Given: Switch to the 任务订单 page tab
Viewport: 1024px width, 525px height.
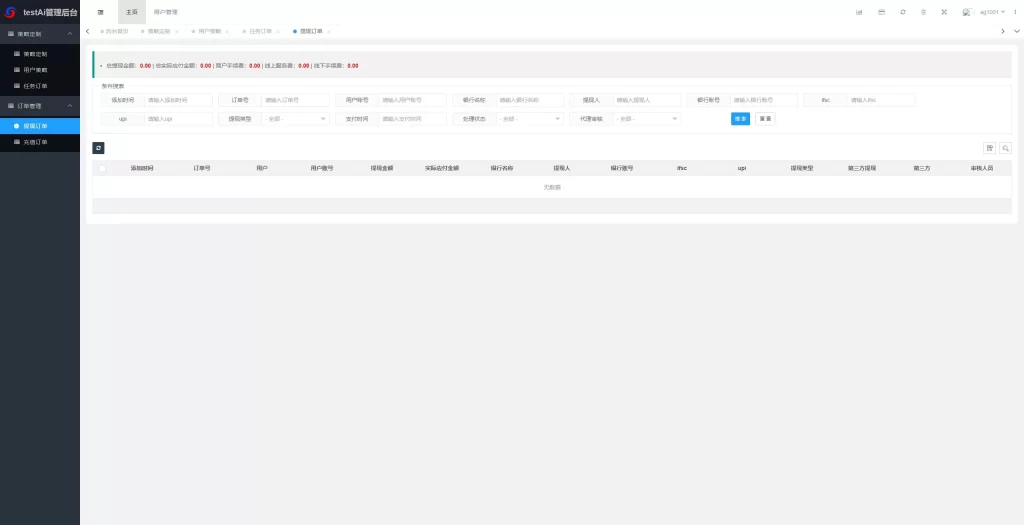Looking at the screenshot, I should coord(261,31).
